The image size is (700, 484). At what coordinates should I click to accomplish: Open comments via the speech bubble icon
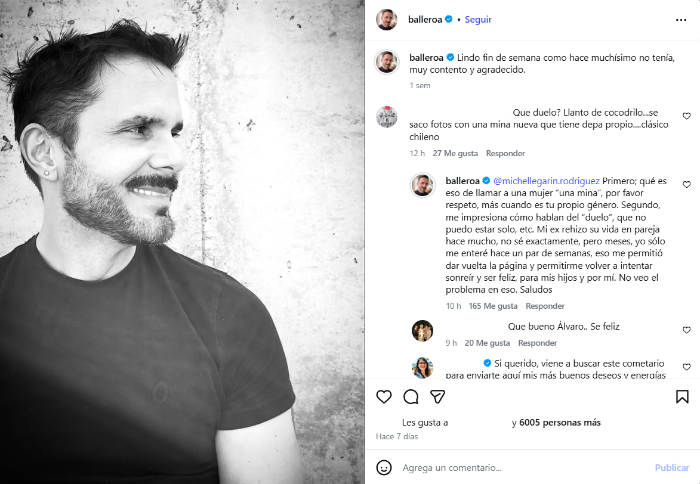click(411, 397)
